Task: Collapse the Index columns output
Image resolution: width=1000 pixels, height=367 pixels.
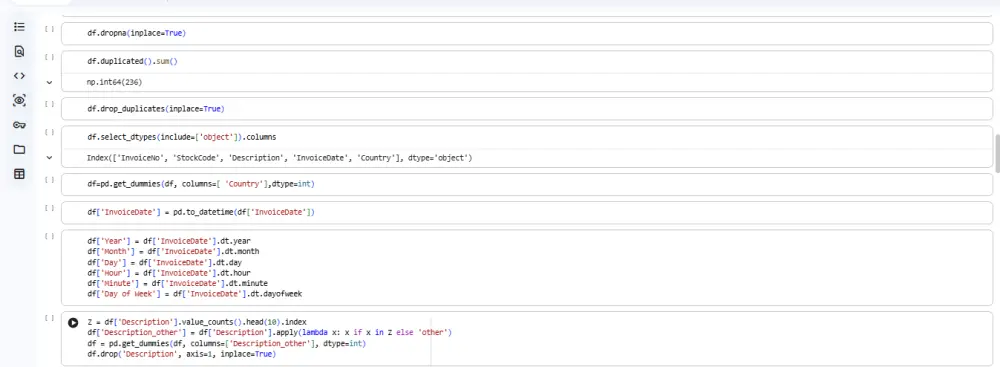Action: (x=49, y=158)
